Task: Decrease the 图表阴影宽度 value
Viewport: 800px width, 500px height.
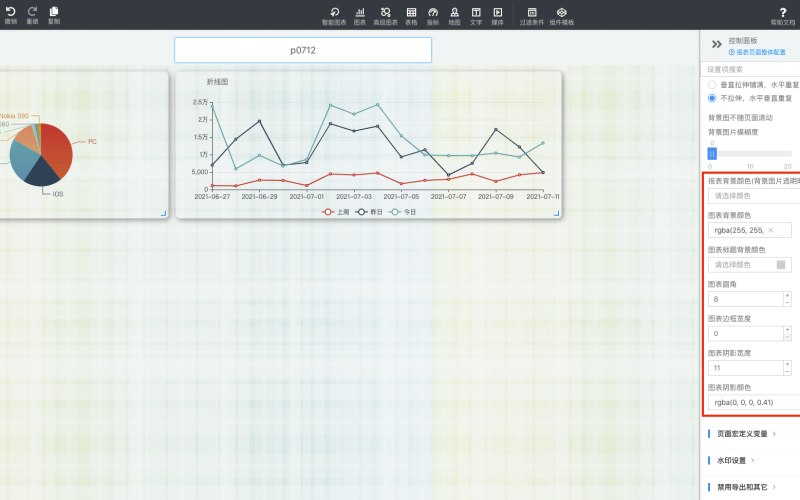Action: point(787,371)
